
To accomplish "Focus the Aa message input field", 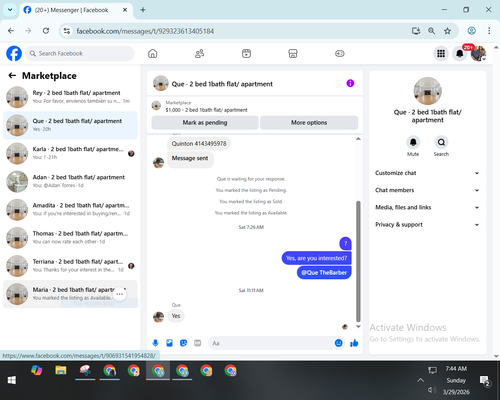I will tap(271, 343).
